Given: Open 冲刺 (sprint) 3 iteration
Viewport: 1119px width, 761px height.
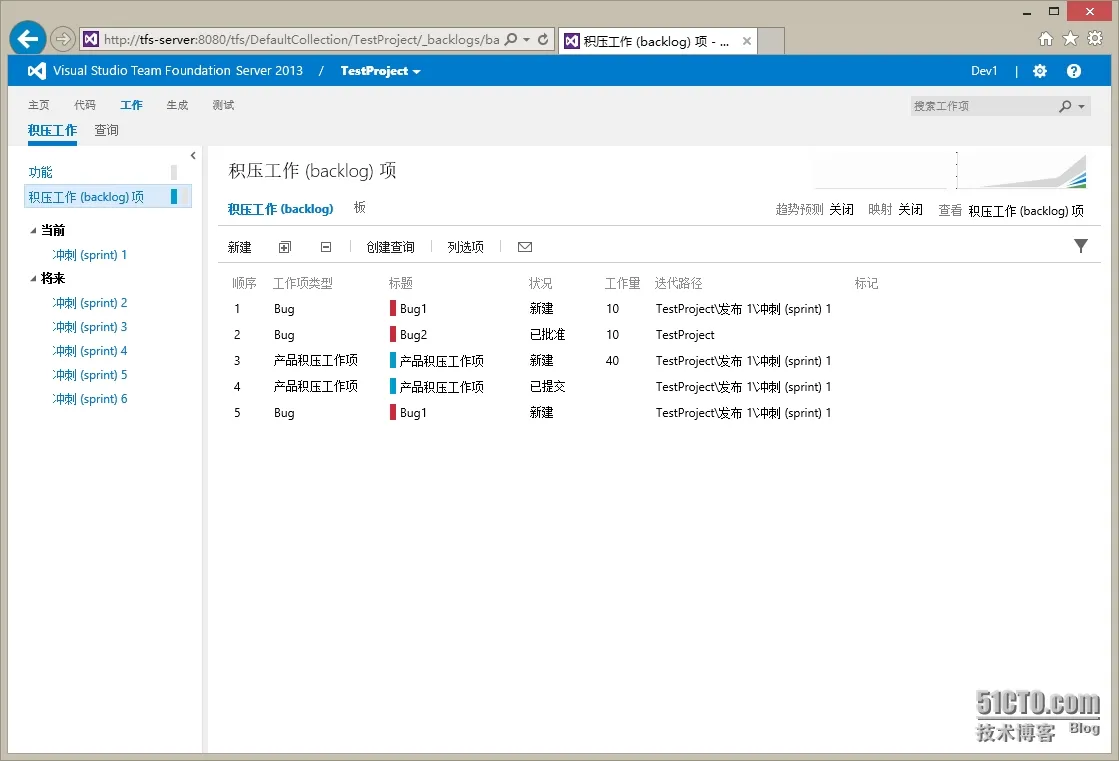Looking at the screenshot, I should click(x=89, y=327).
